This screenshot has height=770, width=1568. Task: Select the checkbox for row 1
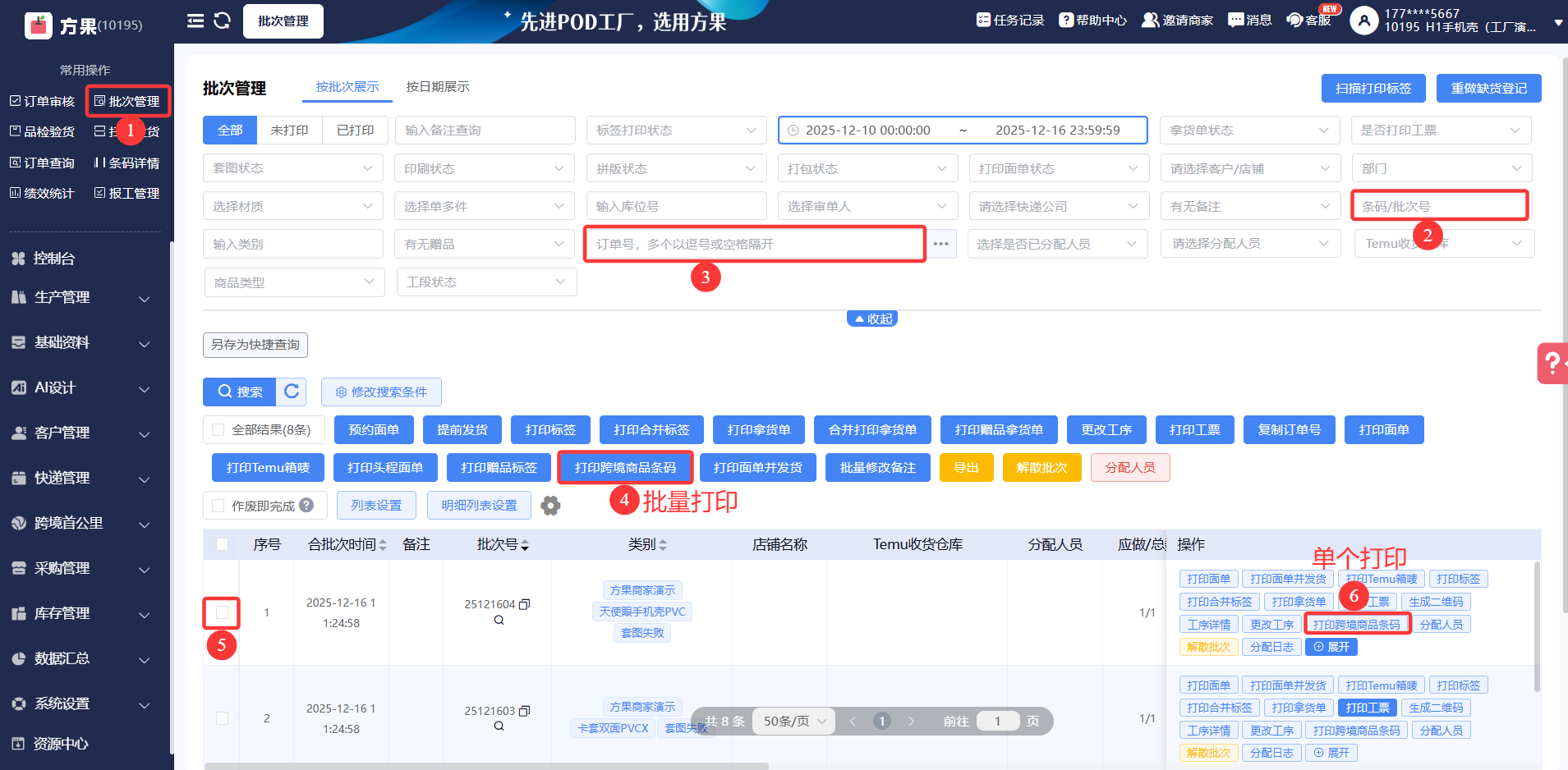point(222,612)
